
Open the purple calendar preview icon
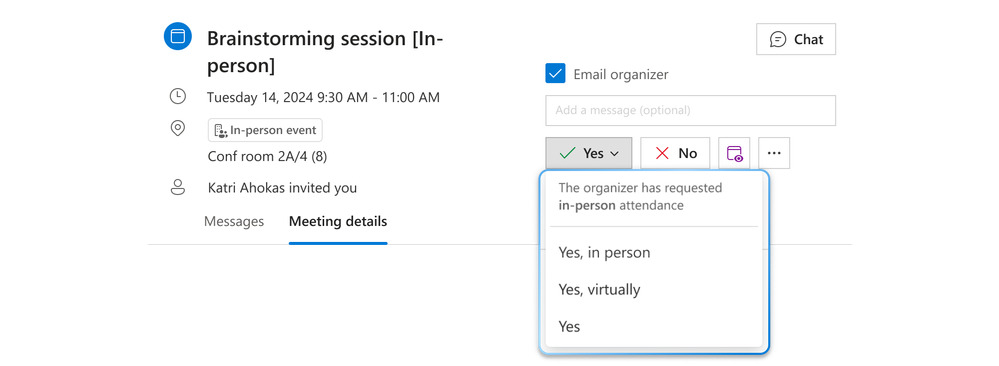tap(735, 153)
